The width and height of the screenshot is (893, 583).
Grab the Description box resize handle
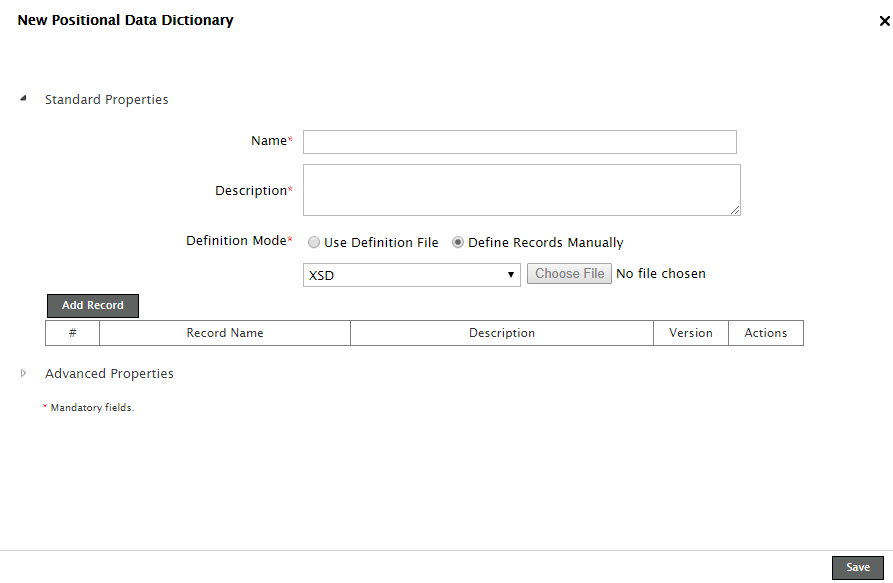pos(735,209)
